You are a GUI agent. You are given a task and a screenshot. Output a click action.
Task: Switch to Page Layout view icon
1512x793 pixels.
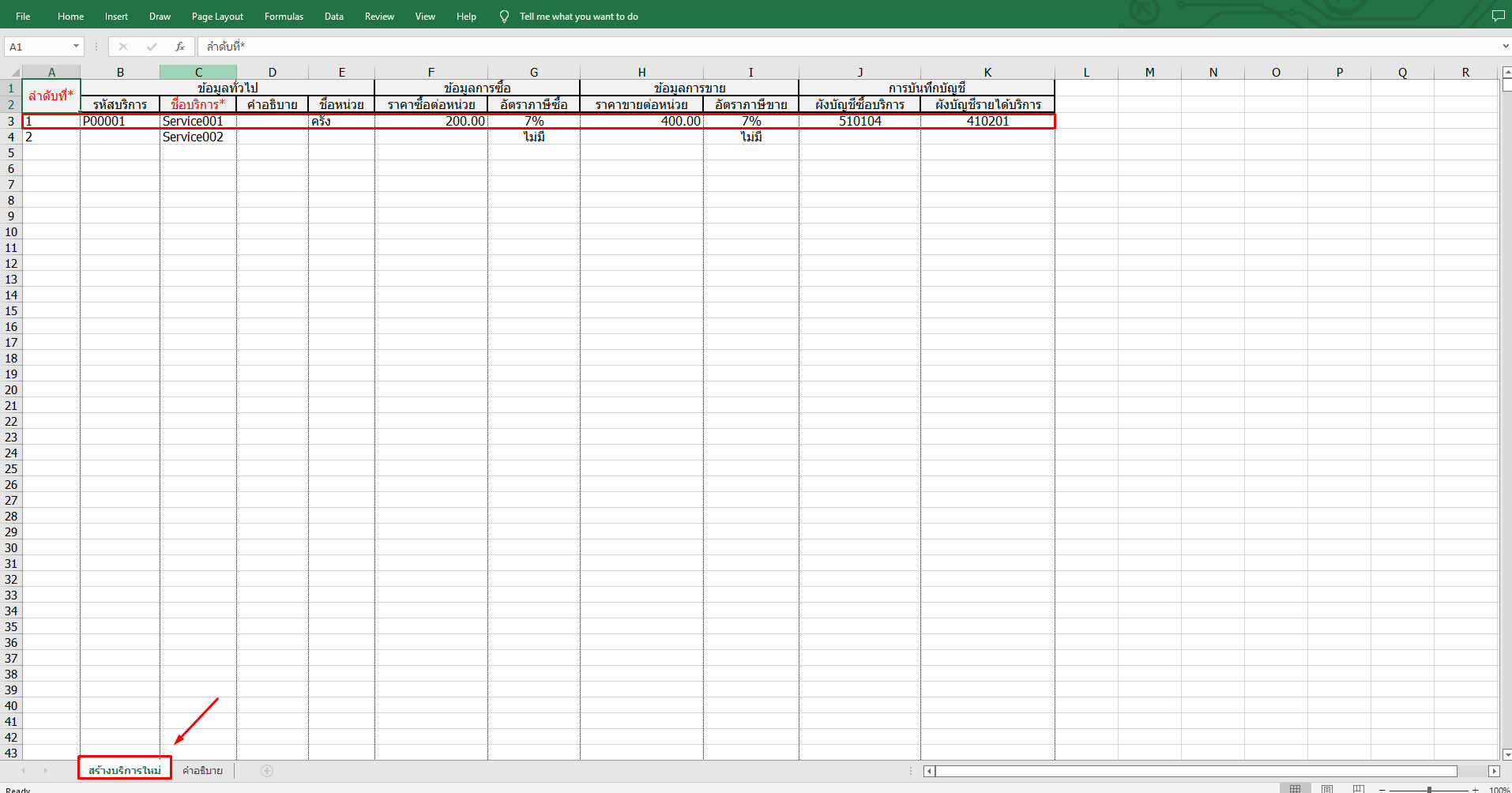pos(1326,787)
